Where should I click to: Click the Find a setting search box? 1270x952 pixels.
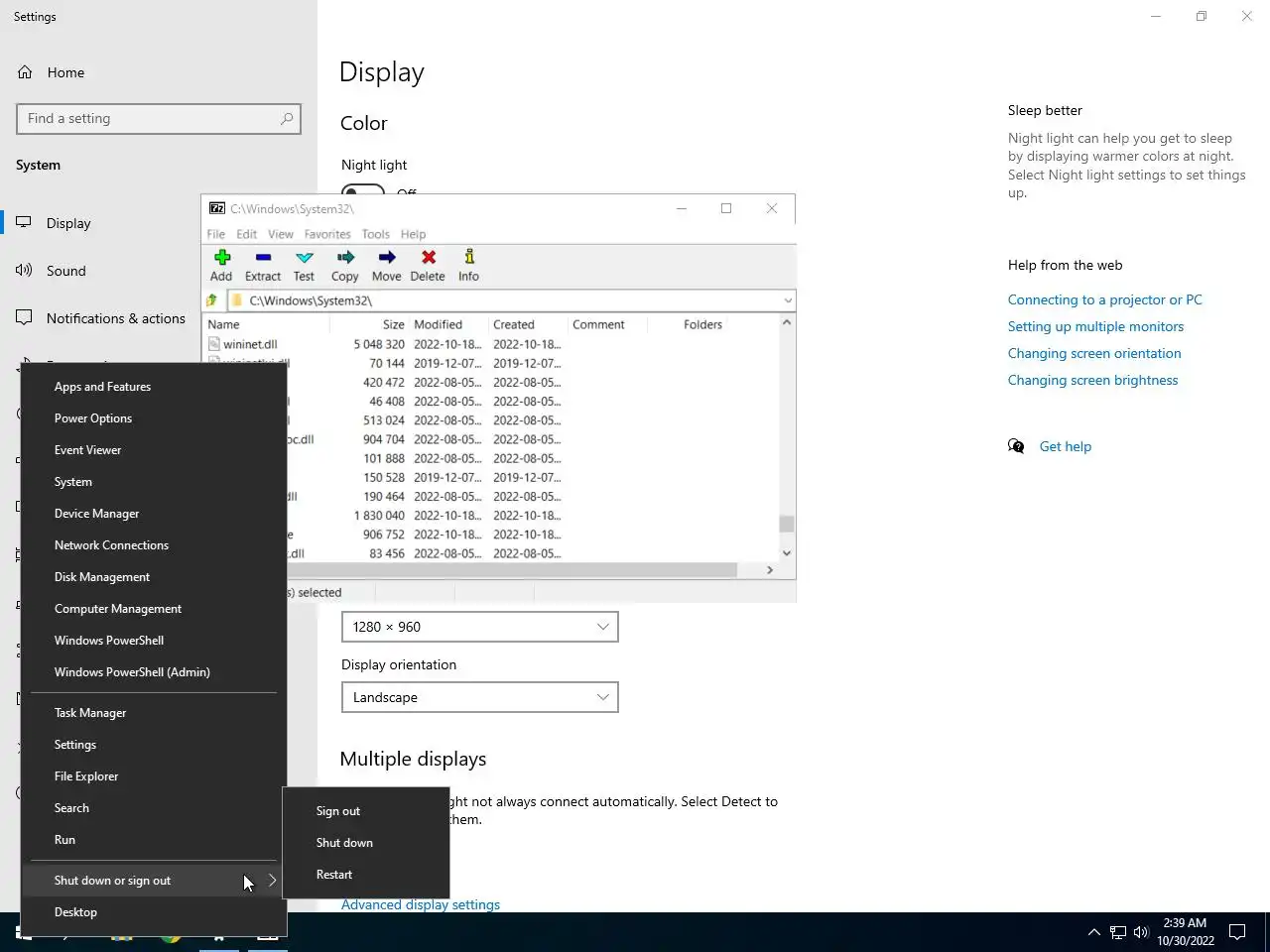[159, 118]
